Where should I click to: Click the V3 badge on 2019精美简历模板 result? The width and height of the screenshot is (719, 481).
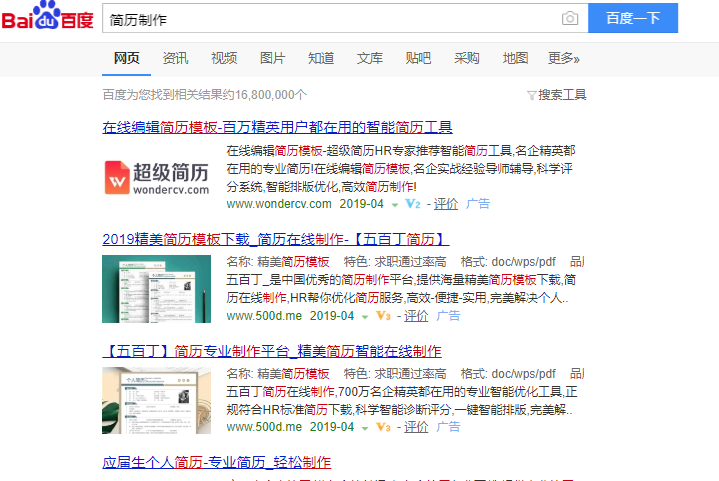[x=383, y=316]
